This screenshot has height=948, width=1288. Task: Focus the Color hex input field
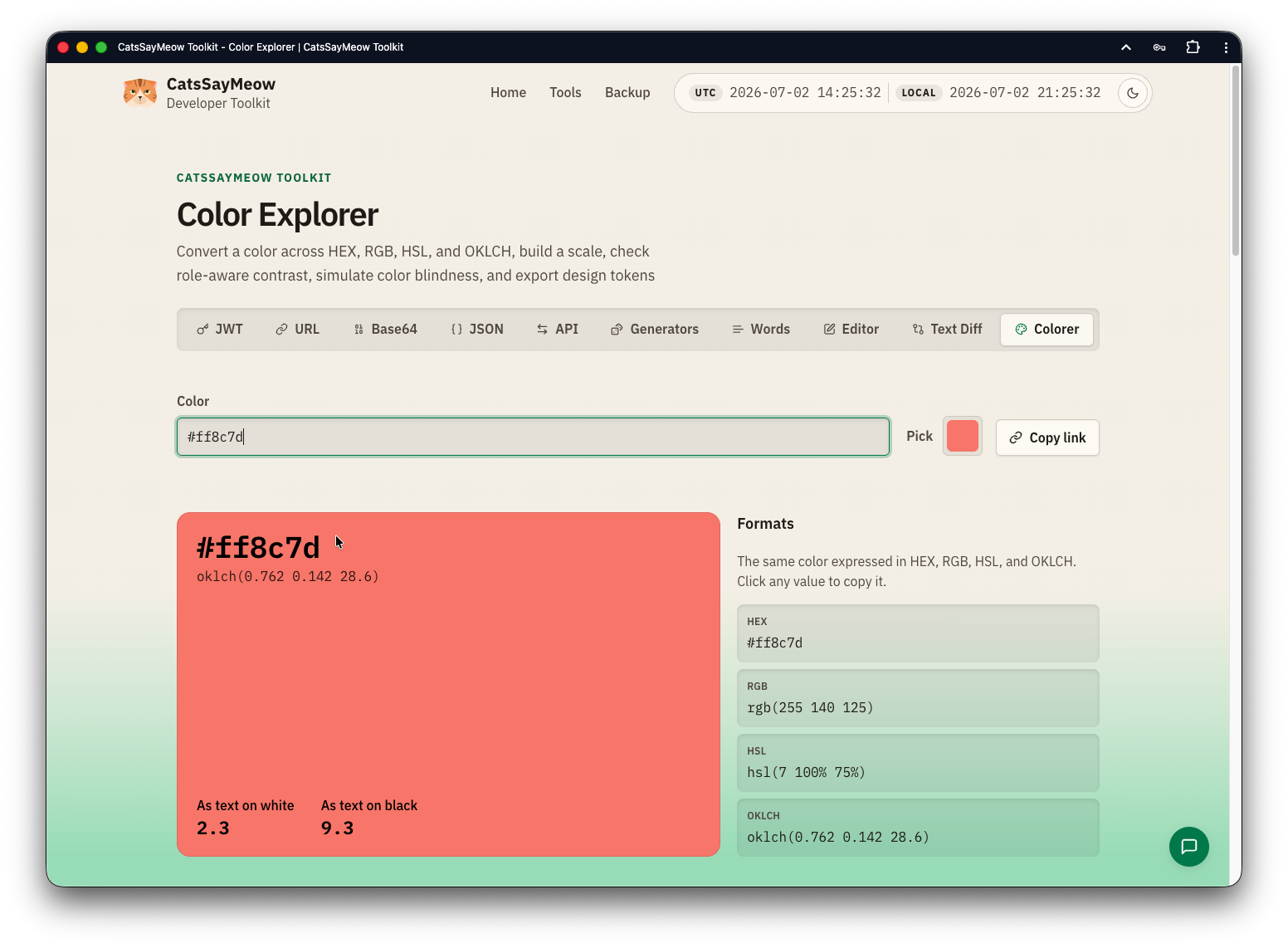[533, 437]
